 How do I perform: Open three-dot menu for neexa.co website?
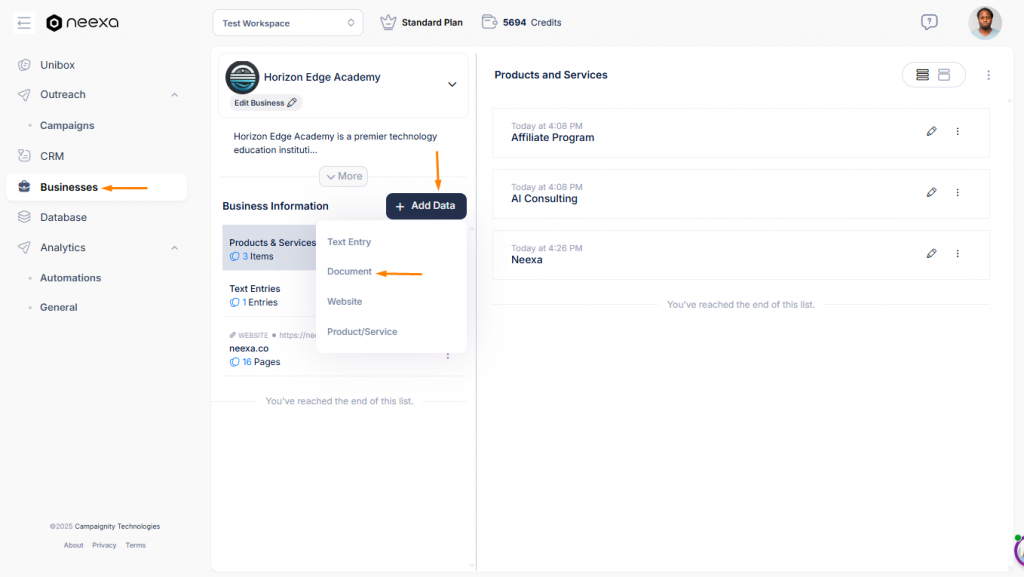pyautogui.click(x=448, y=355)
